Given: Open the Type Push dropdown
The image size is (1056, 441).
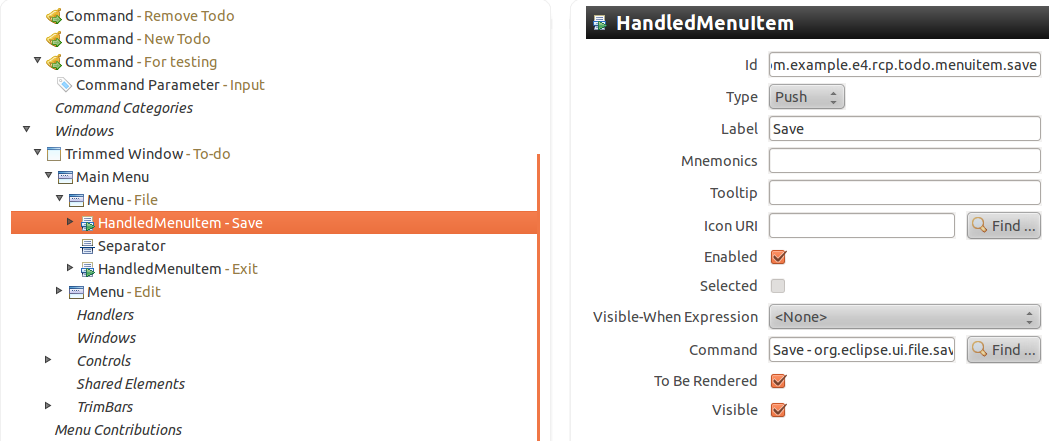Looking at the screenshot, I should click(808, 97).
